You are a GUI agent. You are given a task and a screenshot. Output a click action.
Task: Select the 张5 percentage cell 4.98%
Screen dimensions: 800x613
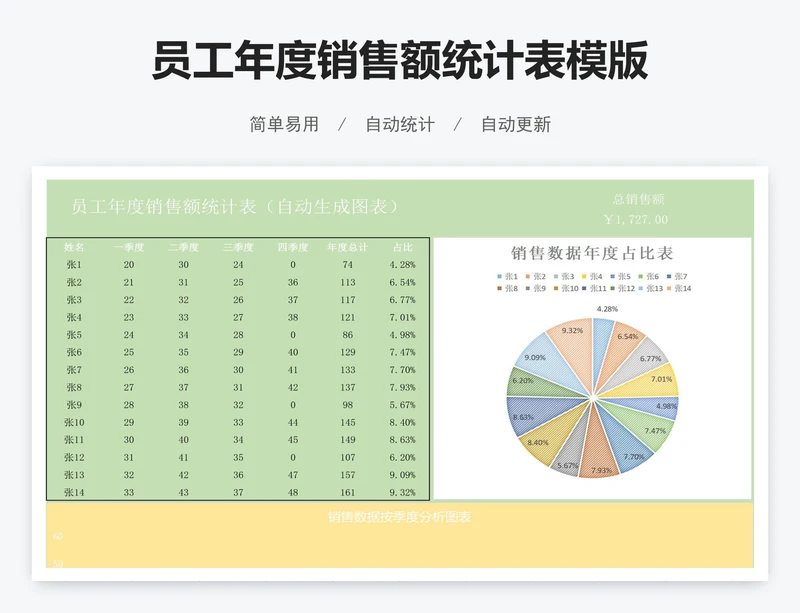tap(402, 335)
